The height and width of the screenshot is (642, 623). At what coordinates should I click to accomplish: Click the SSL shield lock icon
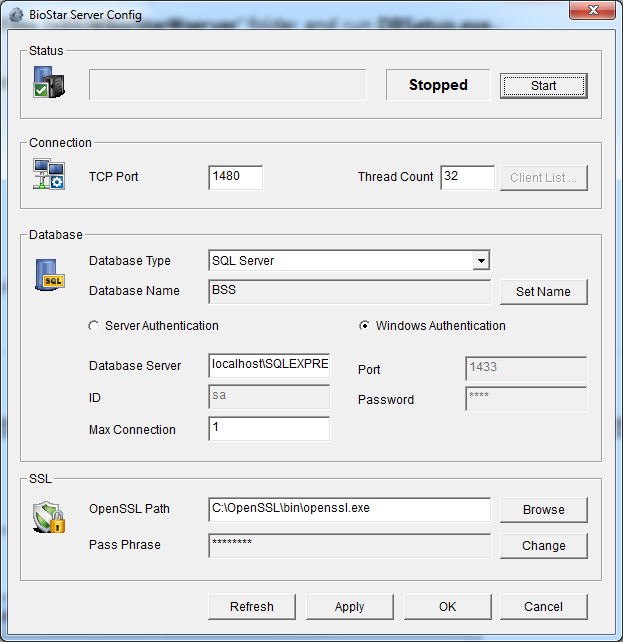(x=49, y=515)
